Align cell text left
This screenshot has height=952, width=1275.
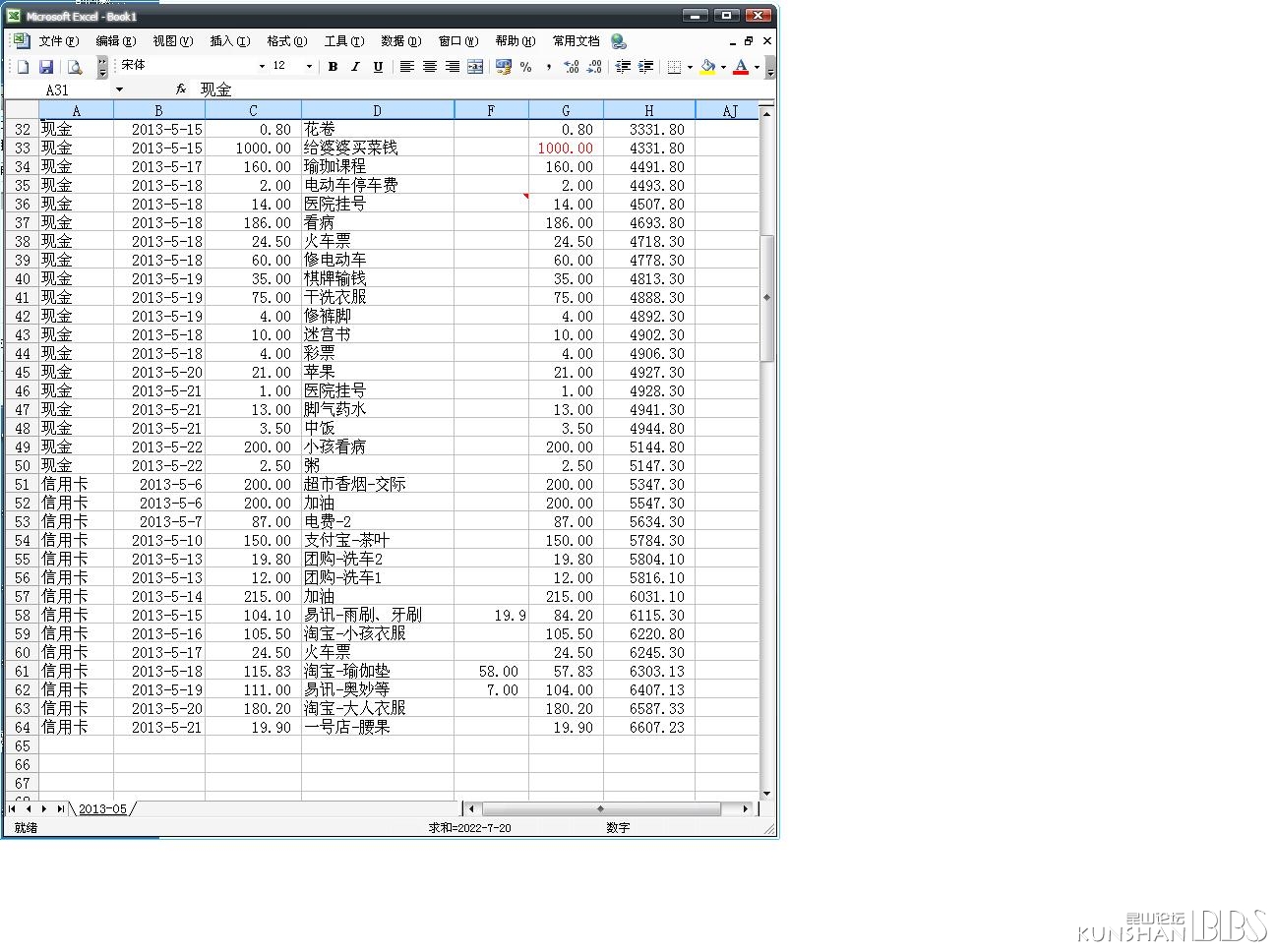(x=406, y=67)
